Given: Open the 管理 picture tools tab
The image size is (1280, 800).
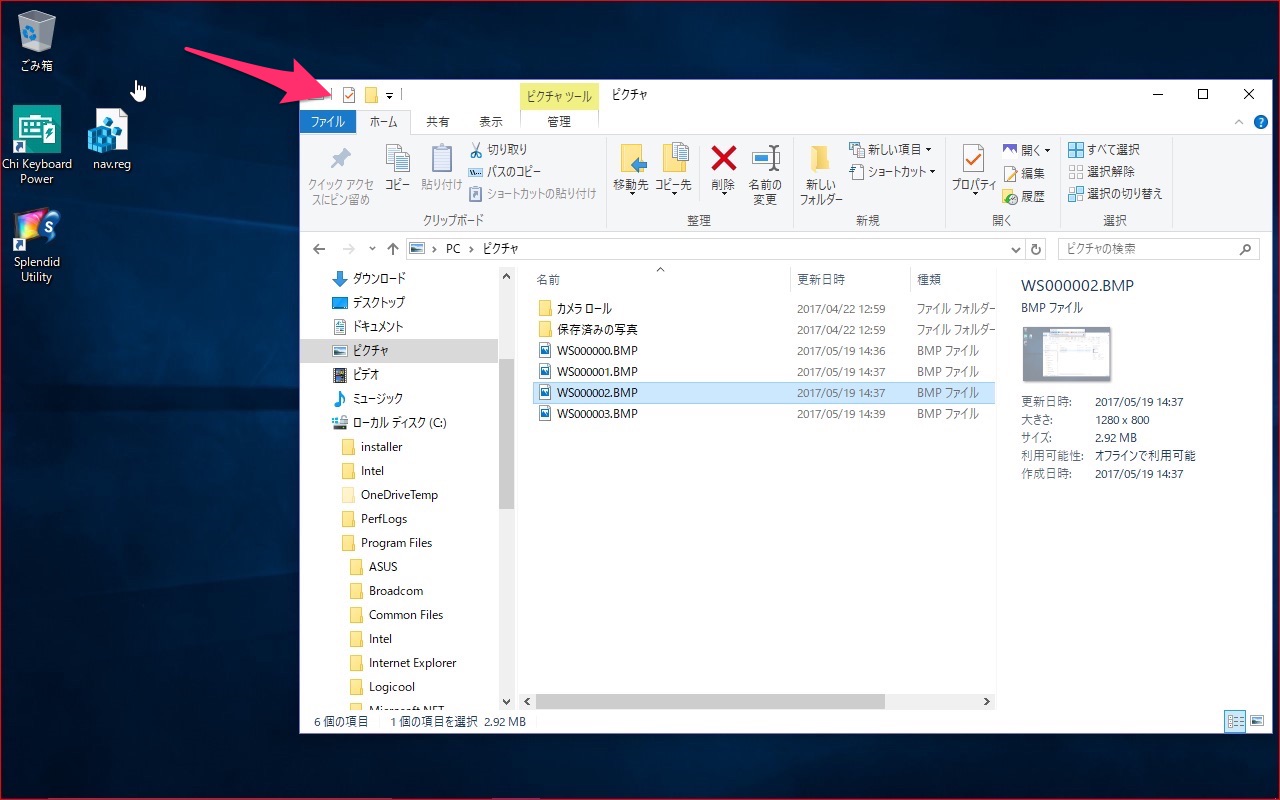Looking at the screenshot, I should pyautogui.click(x=559, y=121).
